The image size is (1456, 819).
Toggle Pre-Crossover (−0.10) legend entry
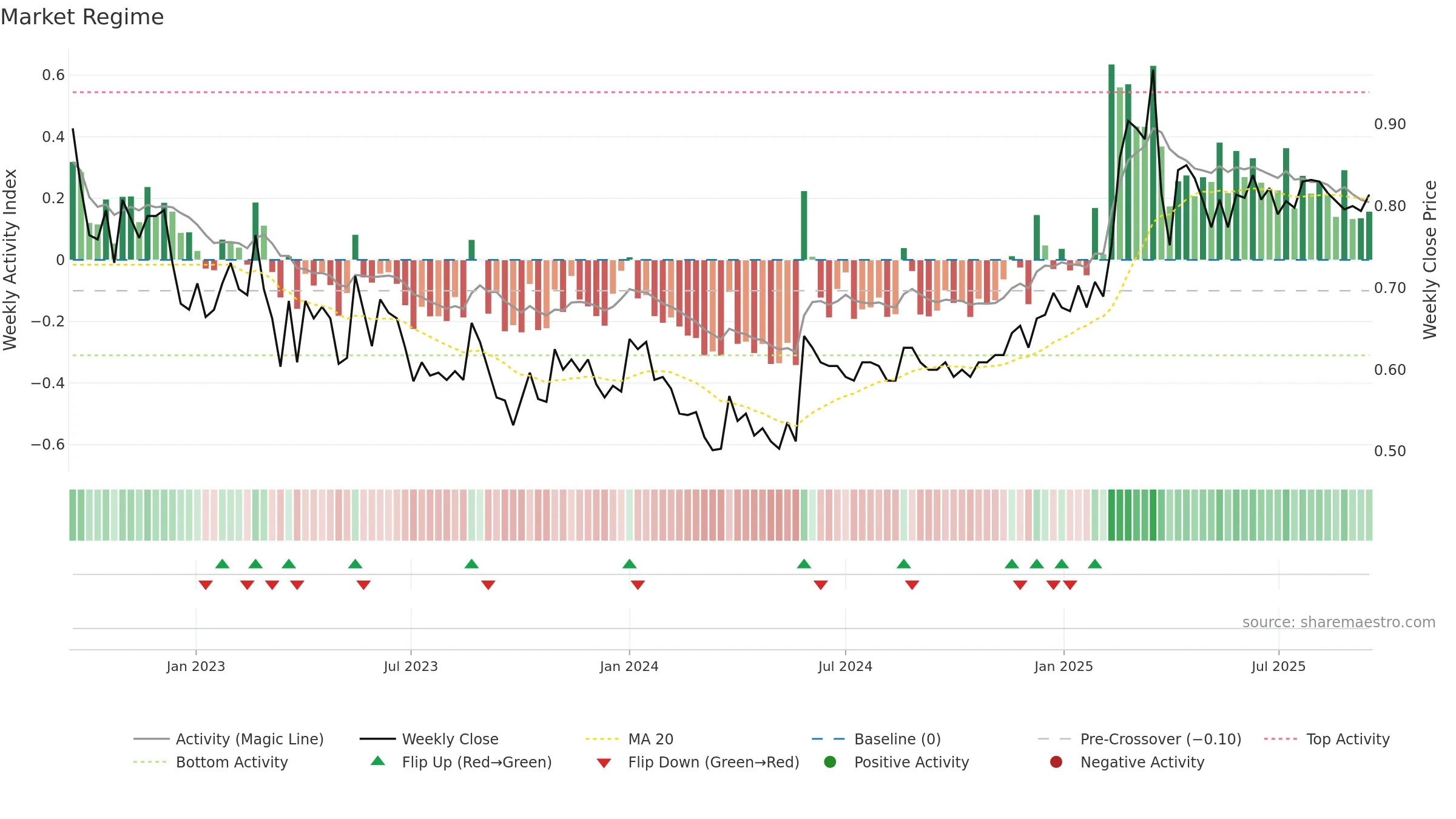1139,739
